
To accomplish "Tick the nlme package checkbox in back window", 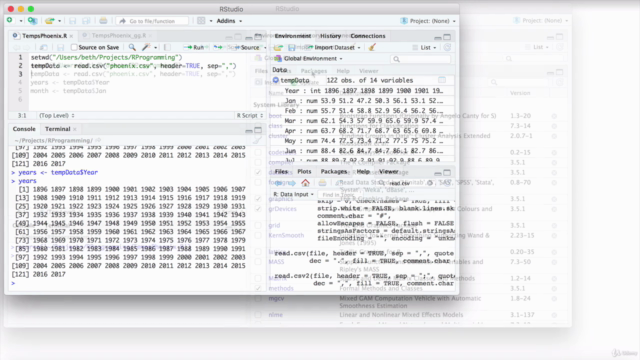I will pos(258,315).
